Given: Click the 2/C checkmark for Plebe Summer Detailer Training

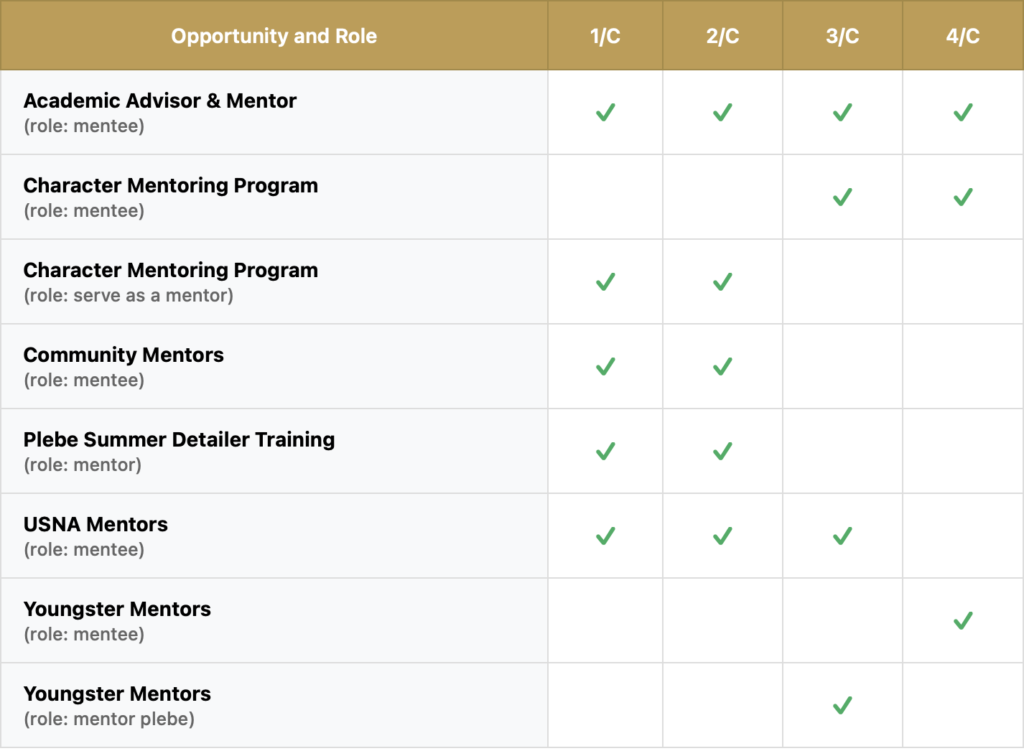Looking at the screenshot, I should (x=722, y=451).
